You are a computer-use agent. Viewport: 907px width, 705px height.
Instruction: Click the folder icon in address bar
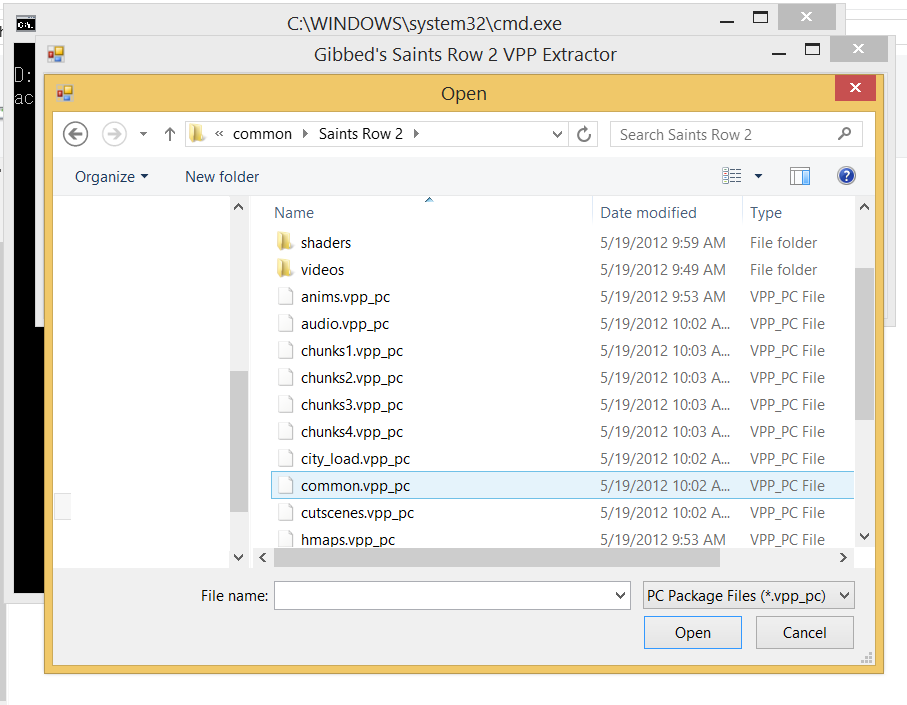point(197,134)
